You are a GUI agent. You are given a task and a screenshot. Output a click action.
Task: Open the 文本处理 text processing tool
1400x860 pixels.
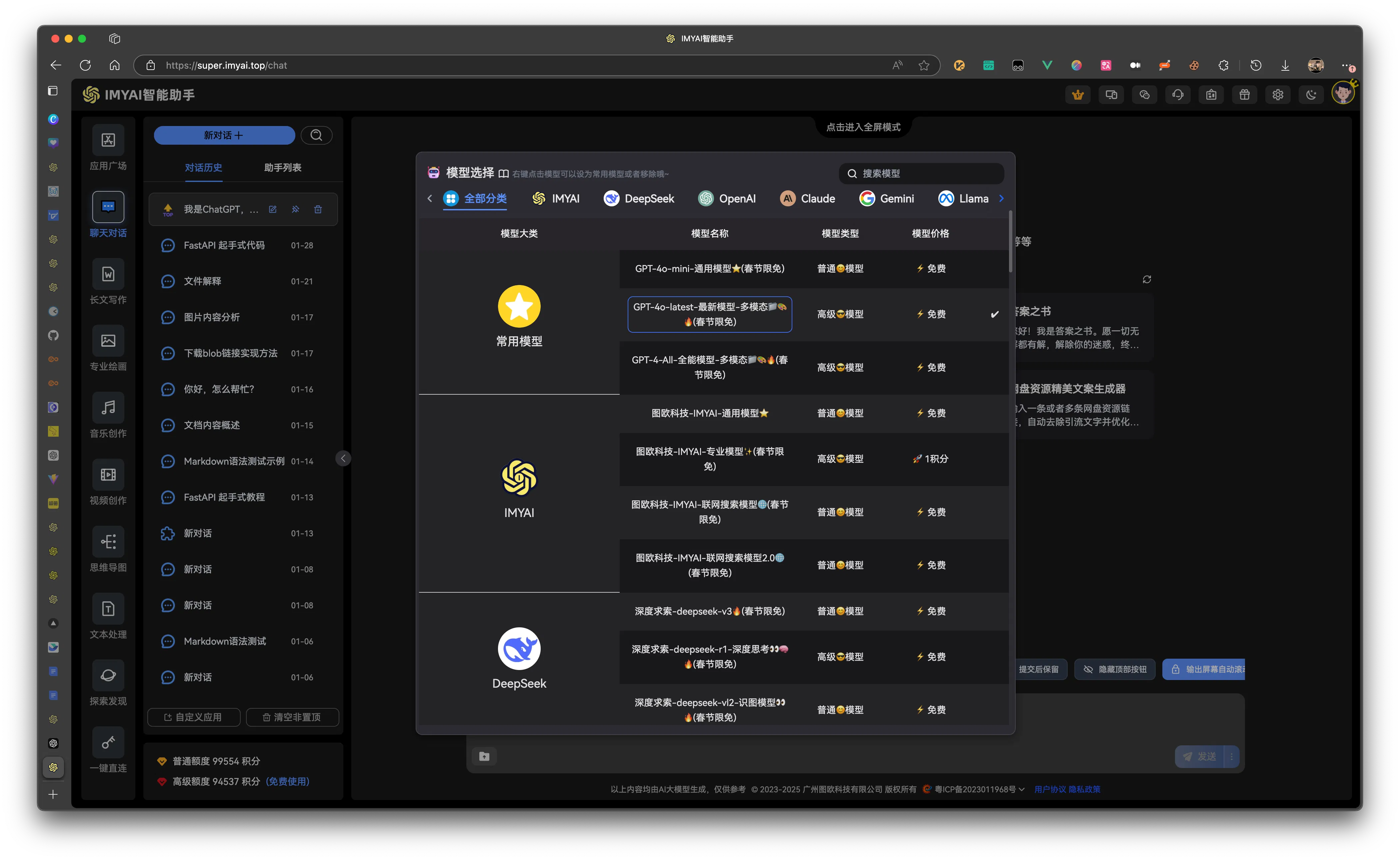click(108, 609)
